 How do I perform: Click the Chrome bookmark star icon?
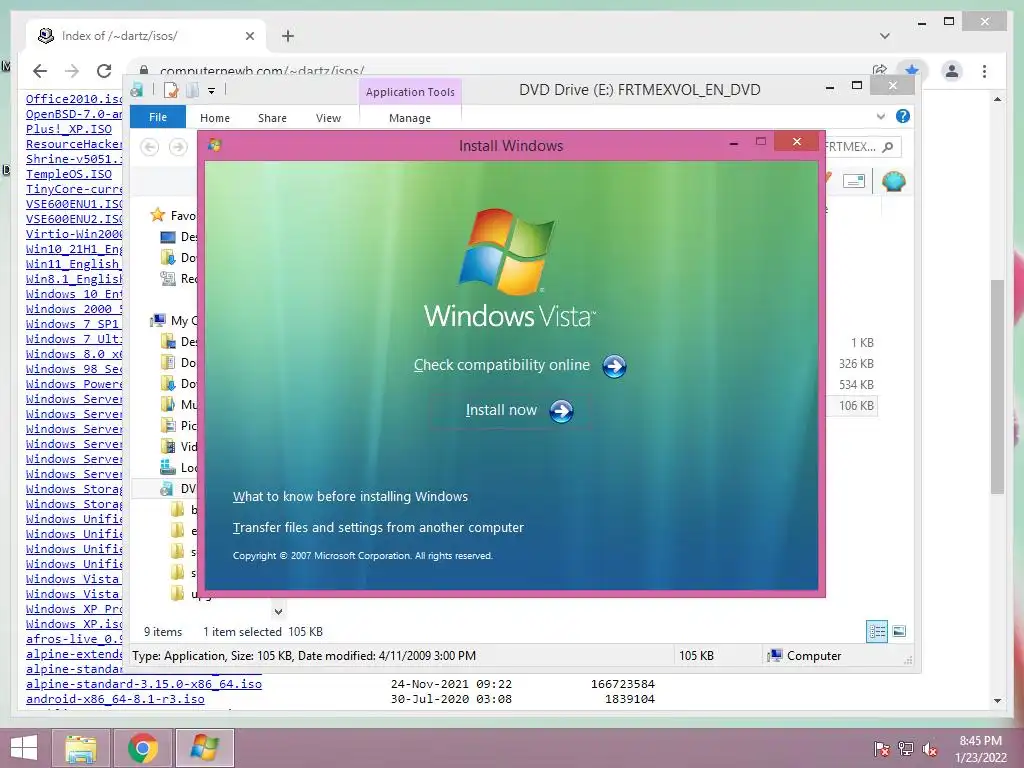pos(912,70)
